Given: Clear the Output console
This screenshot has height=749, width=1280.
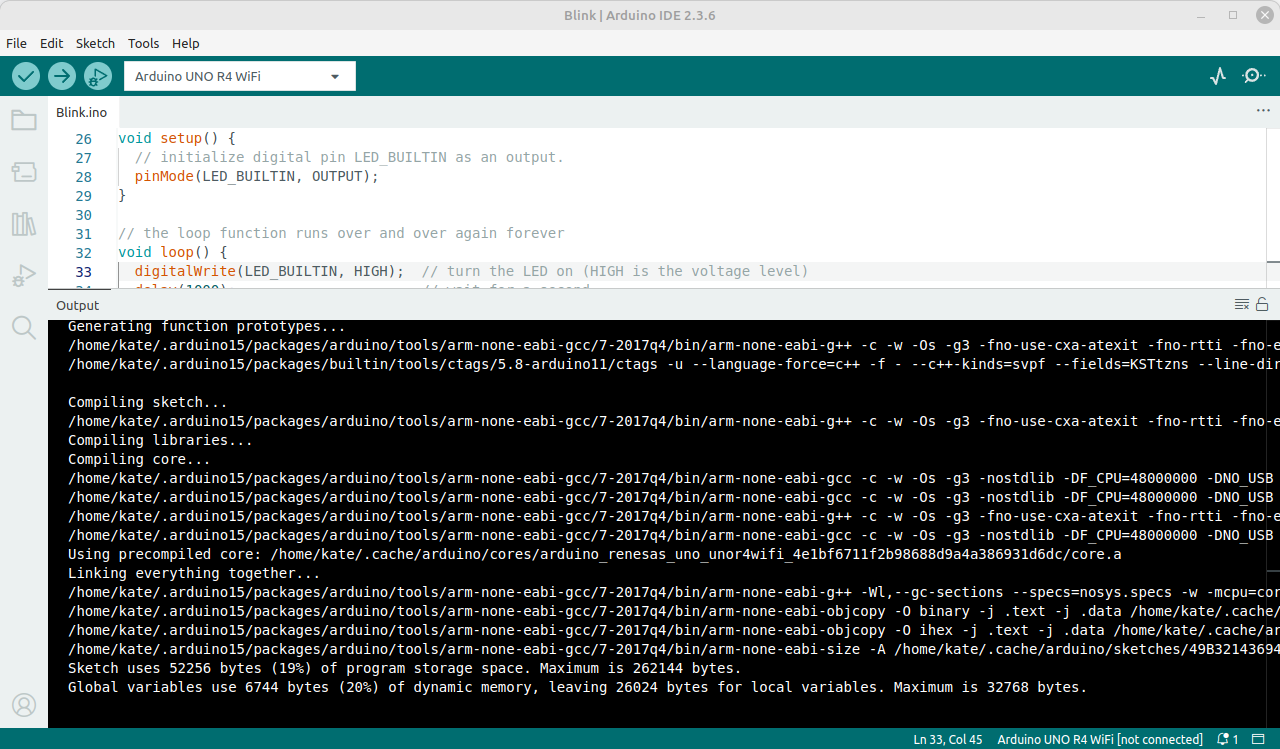Looking at the screenshot, I should click(1241, 304).
